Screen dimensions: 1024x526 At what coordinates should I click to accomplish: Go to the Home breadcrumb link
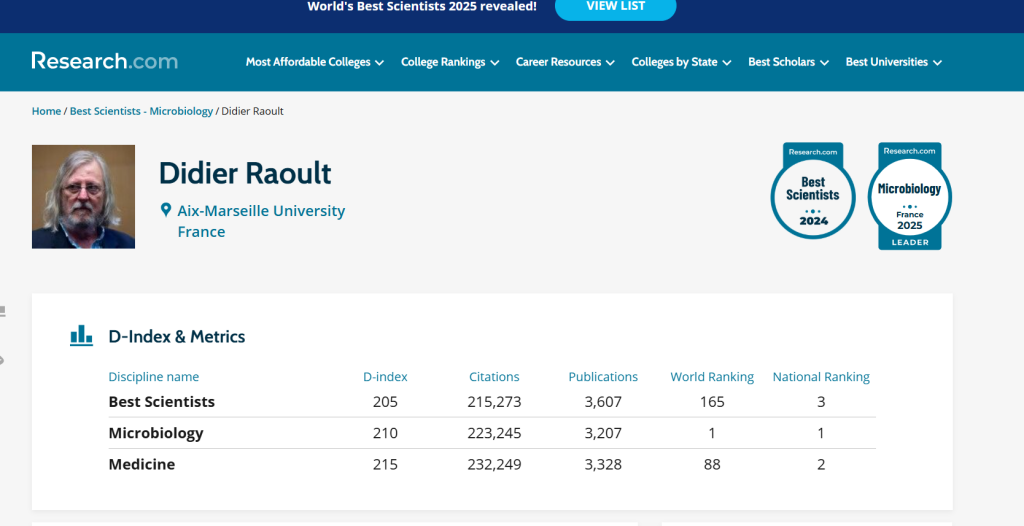point(46,111)
